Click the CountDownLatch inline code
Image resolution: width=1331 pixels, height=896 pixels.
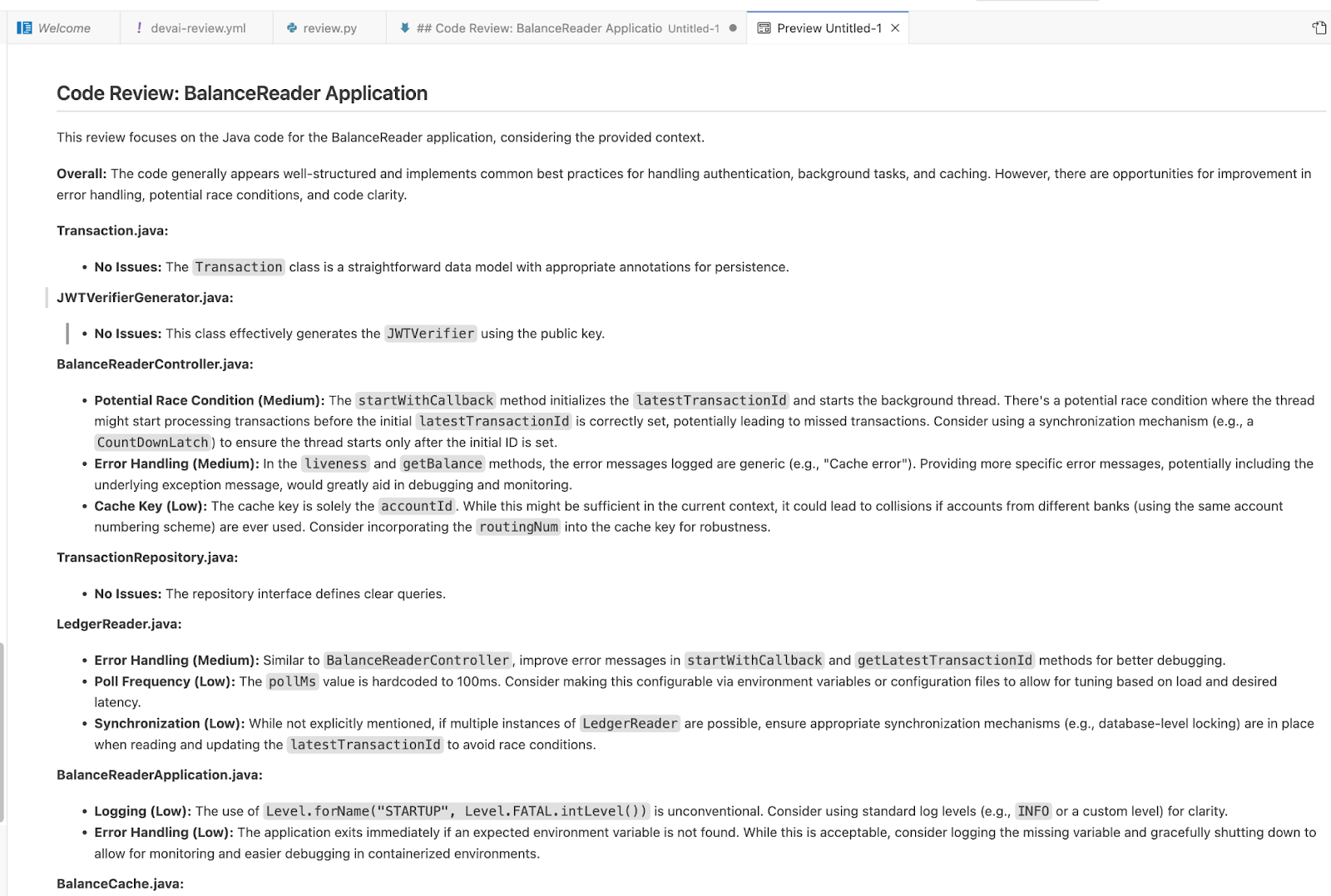[152, 443]
